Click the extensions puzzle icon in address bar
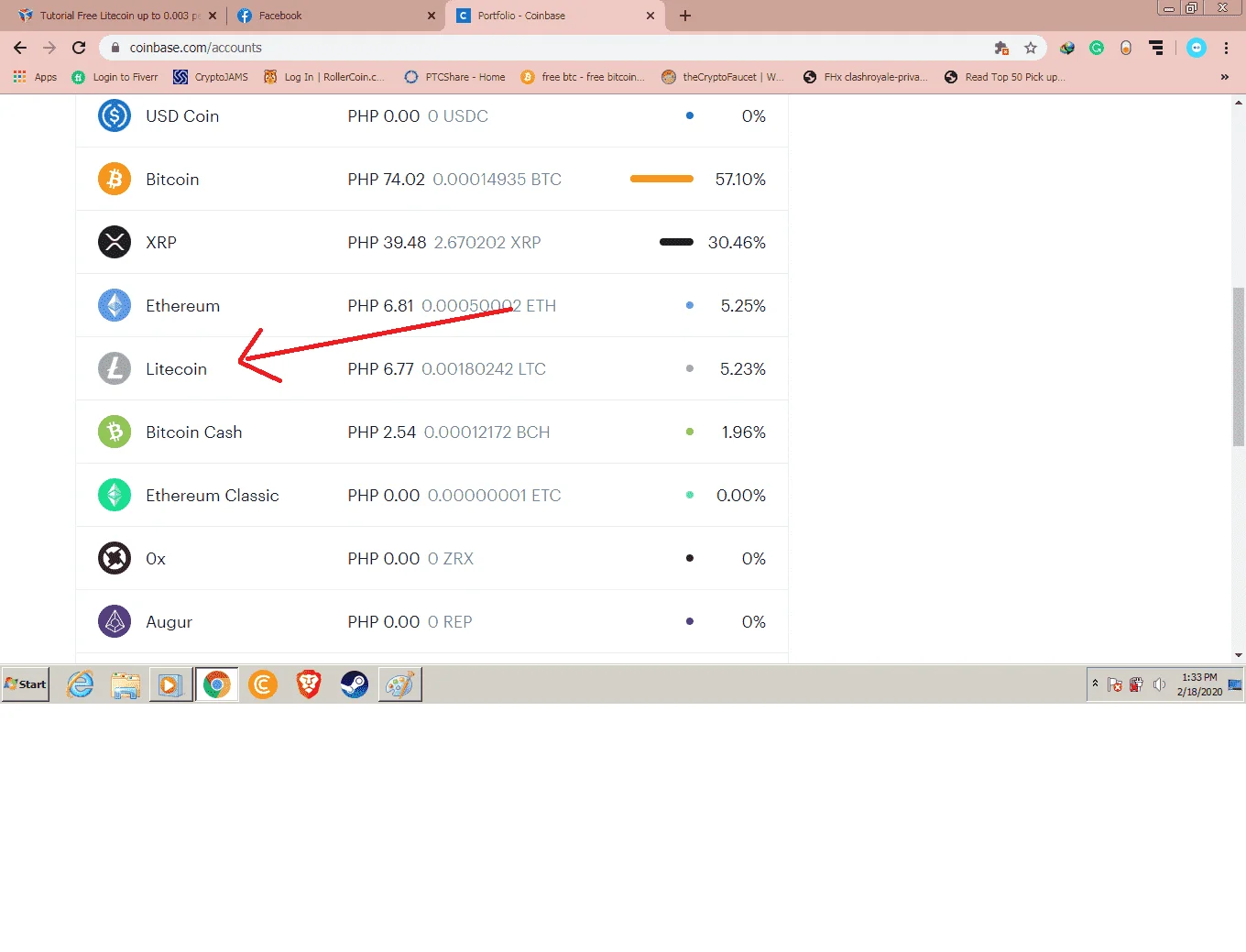The width and height of the screenshot is (1246, 952). (1001, 48)
